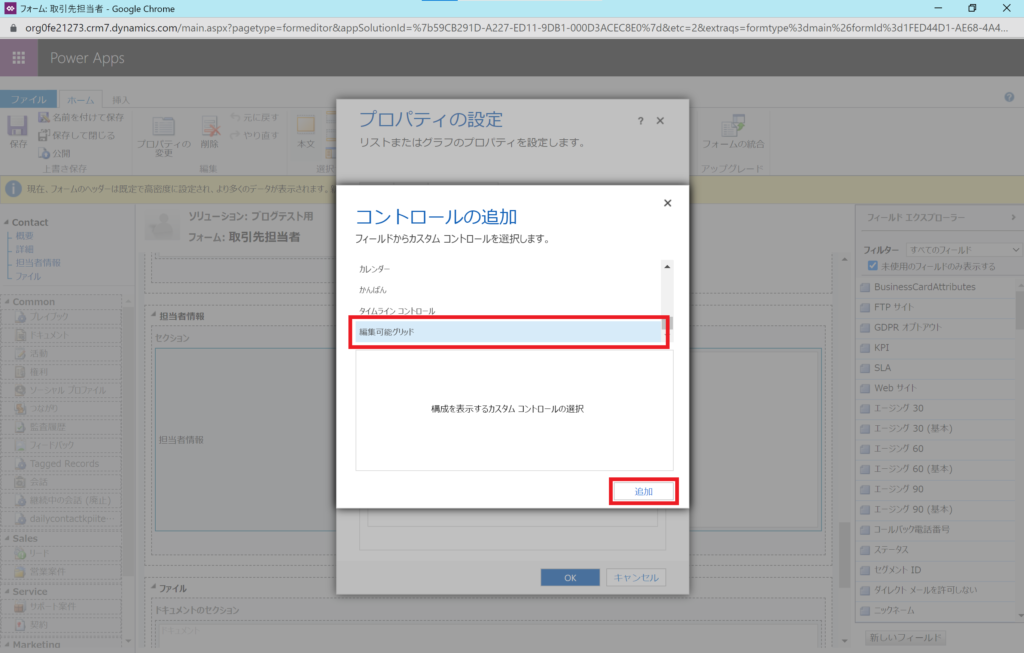Viewport: 1024px width, 653px height.
Task: Switch to the 挿入 ribbon tab
Action: pos(120,99)
